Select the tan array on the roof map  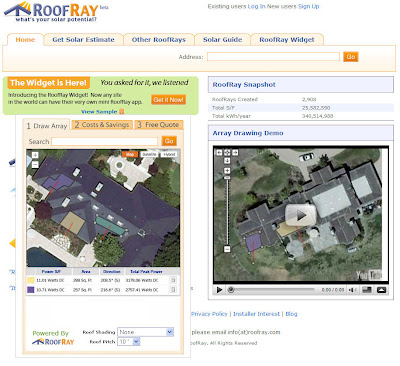tap(73, 223)
